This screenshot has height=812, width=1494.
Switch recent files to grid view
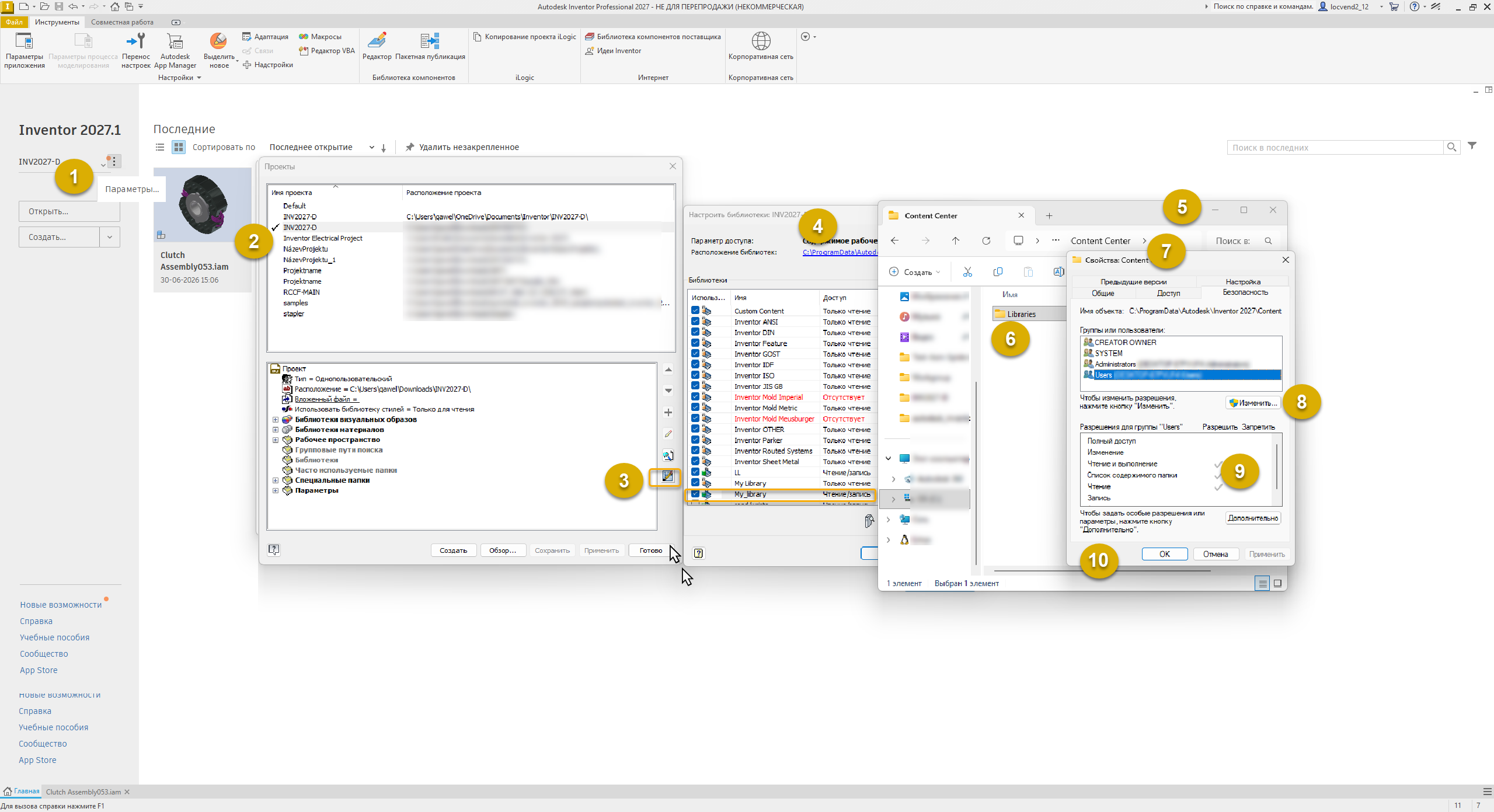[179, 147]
